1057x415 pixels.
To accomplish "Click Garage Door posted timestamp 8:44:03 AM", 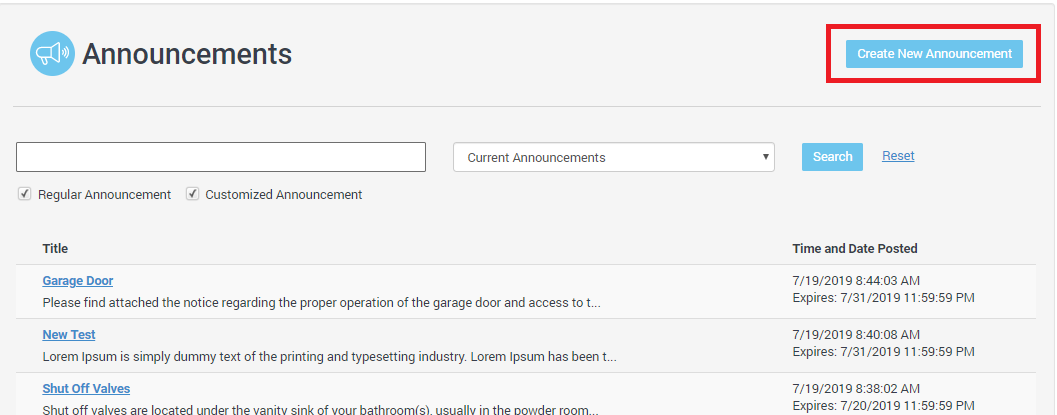I will pos(856,281).
